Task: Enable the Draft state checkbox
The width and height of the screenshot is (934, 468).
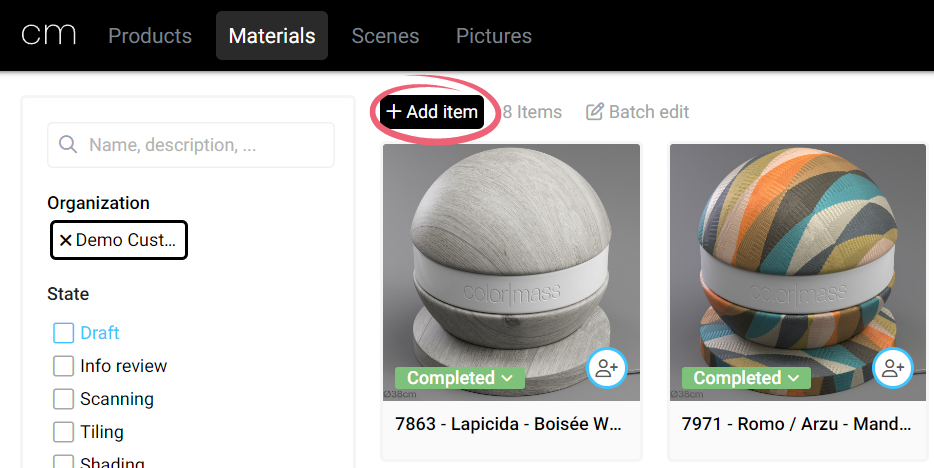Action: tap(64, 333)
